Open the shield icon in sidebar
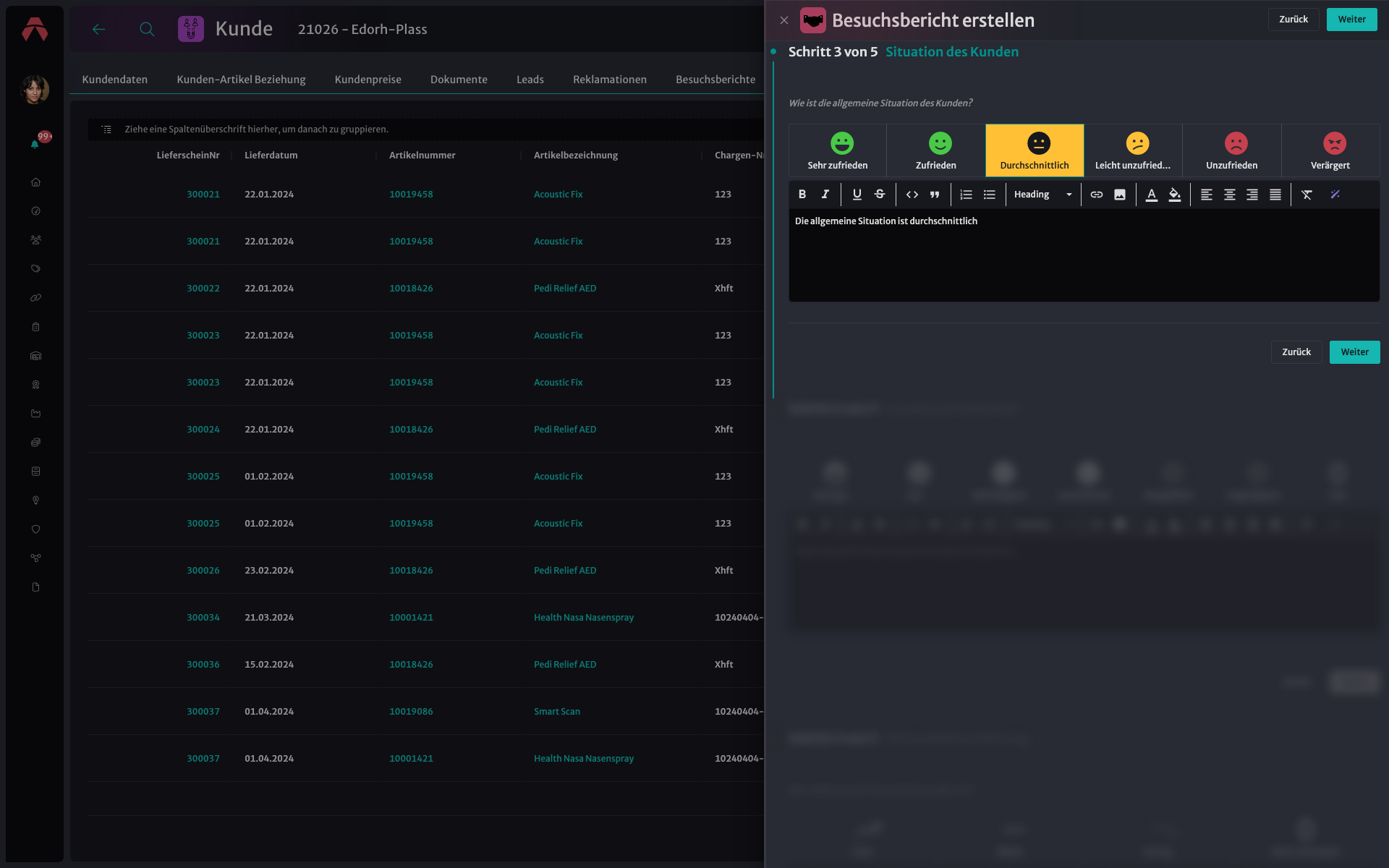This screenshot has height=868, width=1389. click(35, 529)
